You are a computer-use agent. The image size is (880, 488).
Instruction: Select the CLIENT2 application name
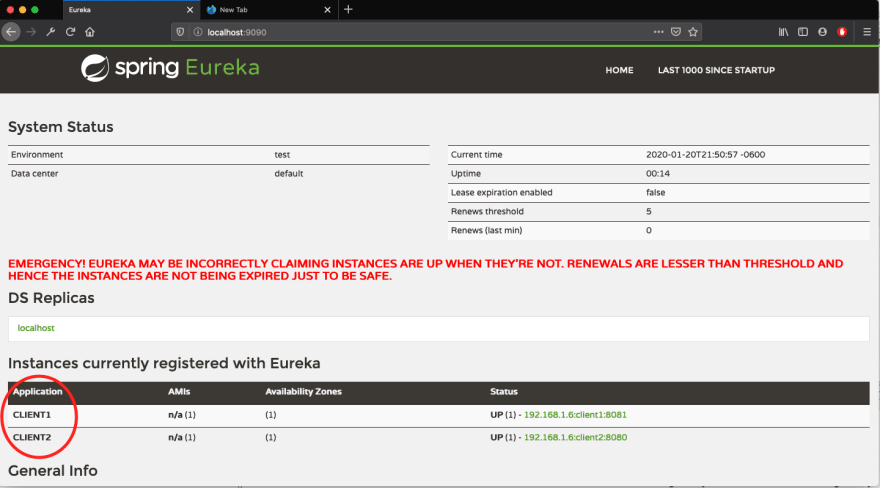point(31,438)
